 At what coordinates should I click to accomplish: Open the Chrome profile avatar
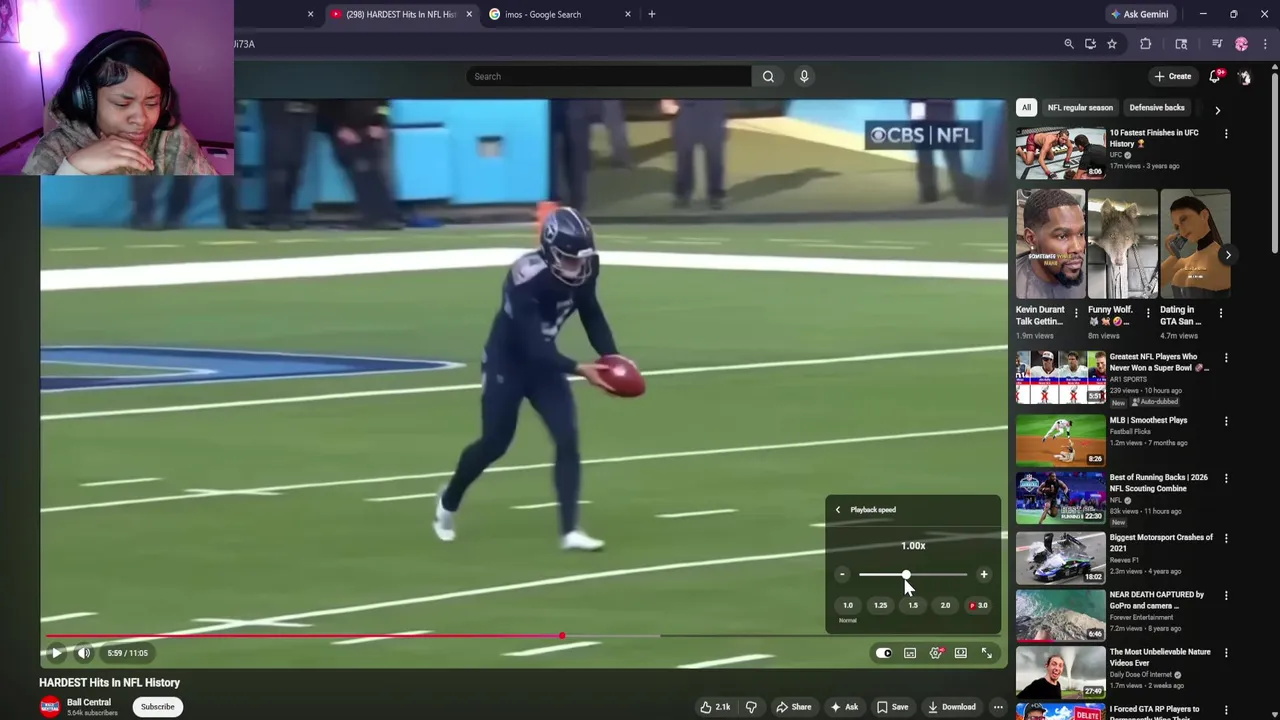tap(1242, 44)
